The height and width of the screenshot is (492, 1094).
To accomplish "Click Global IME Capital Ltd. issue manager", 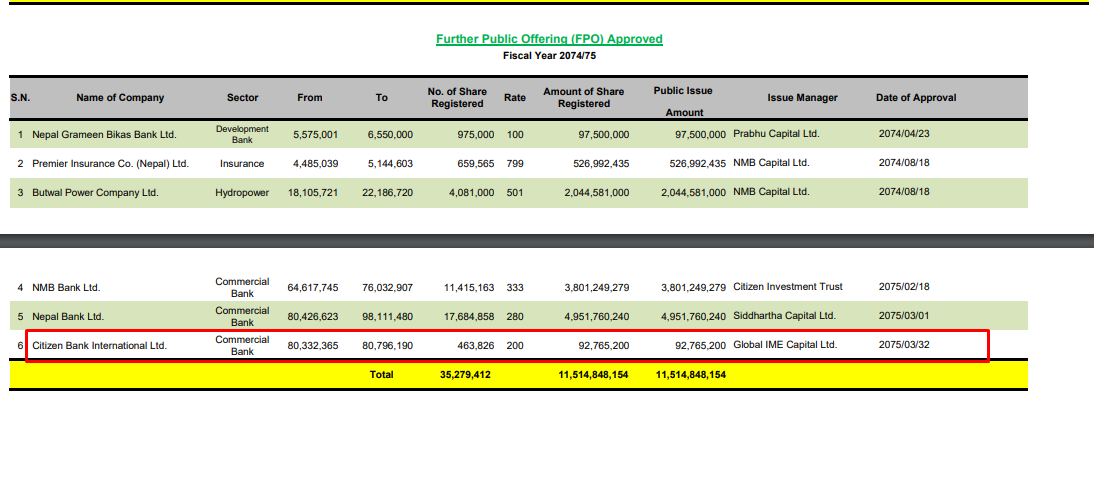I will coord(785,345).
